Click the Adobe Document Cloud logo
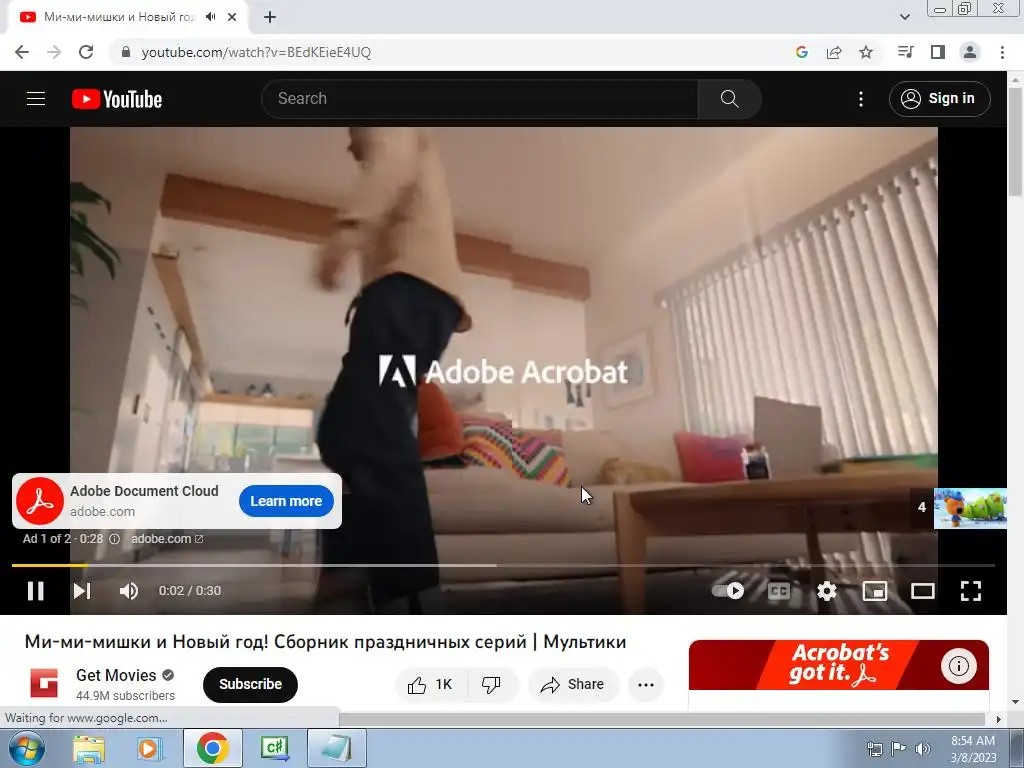Viewport: 1024px width, 768px height. [40, 501]
